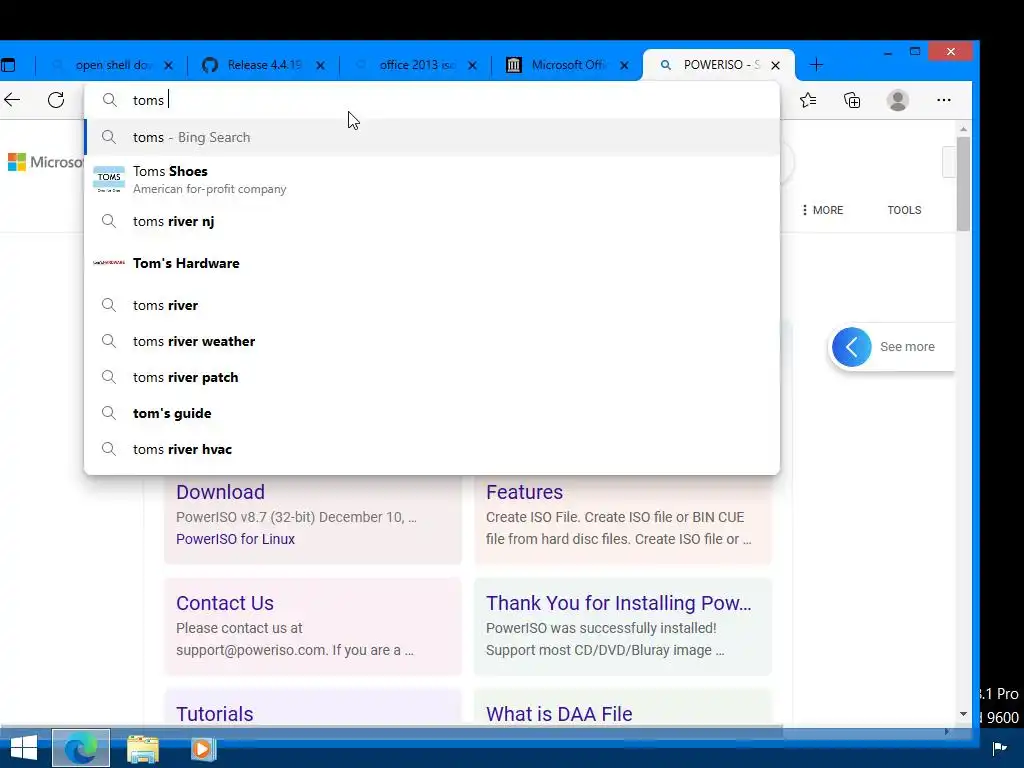Open the tab actions icon at far left
Viewport: 1024px width, 768px height.
pos(8,65)
